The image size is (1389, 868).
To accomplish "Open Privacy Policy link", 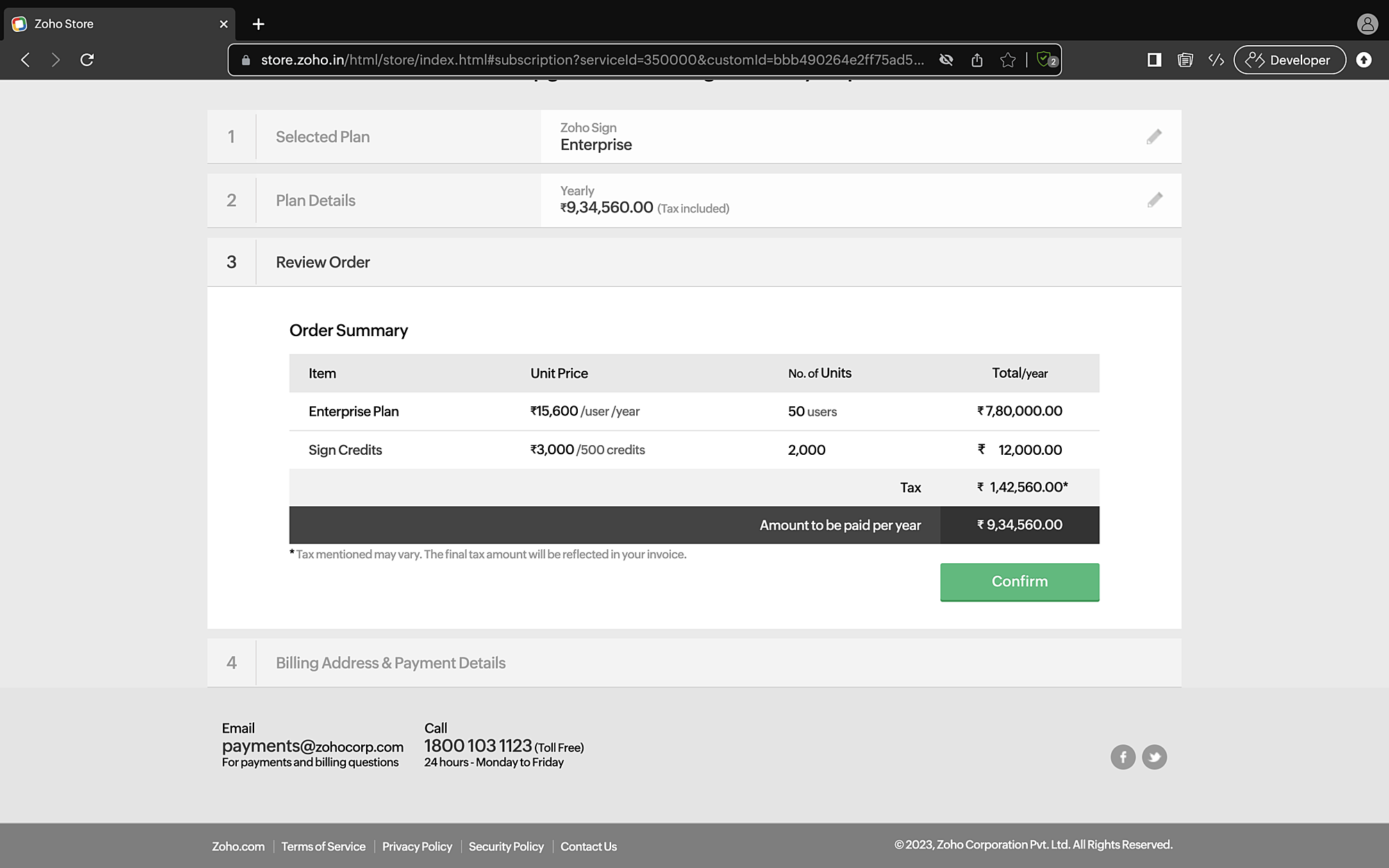I will pos(417,846).
